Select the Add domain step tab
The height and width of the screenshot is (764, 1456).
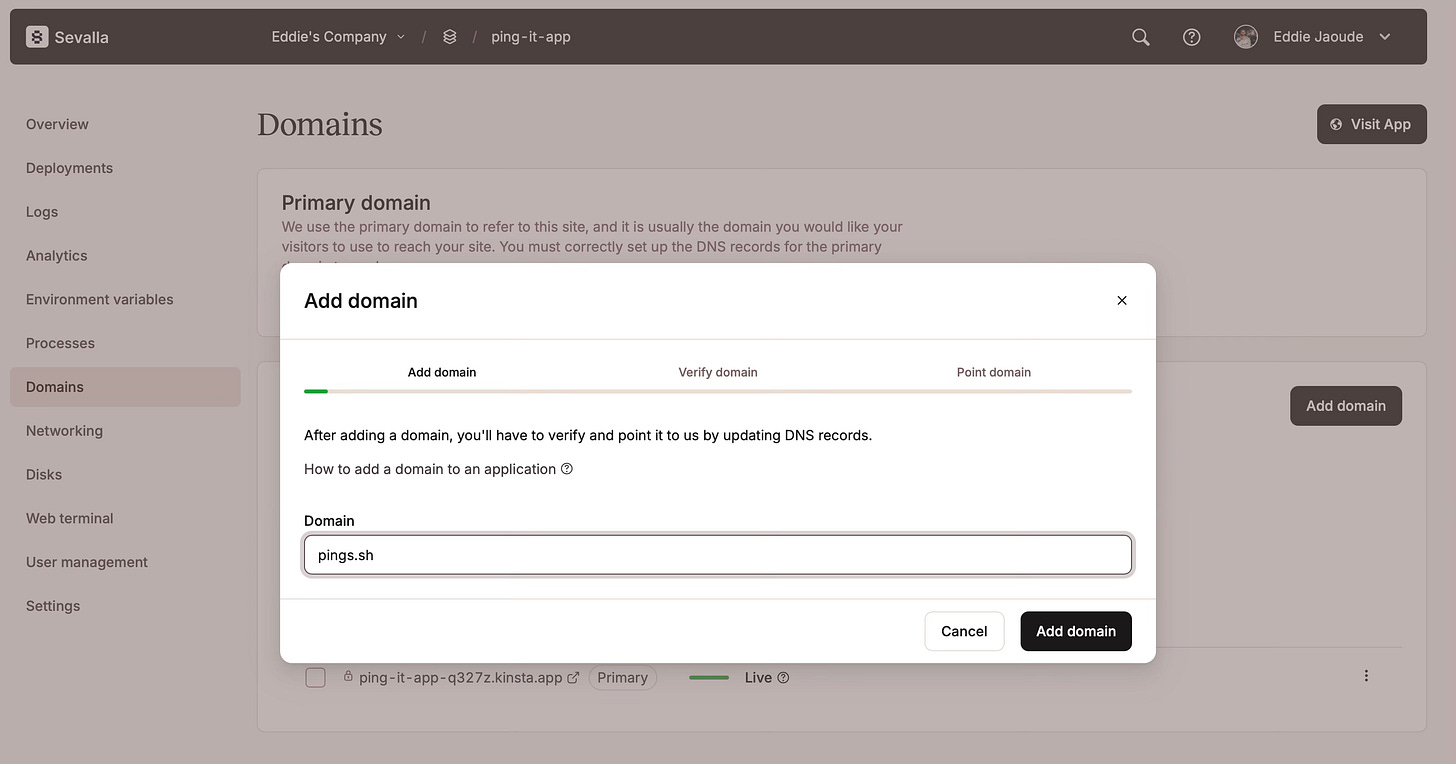[x=442, y=372]
